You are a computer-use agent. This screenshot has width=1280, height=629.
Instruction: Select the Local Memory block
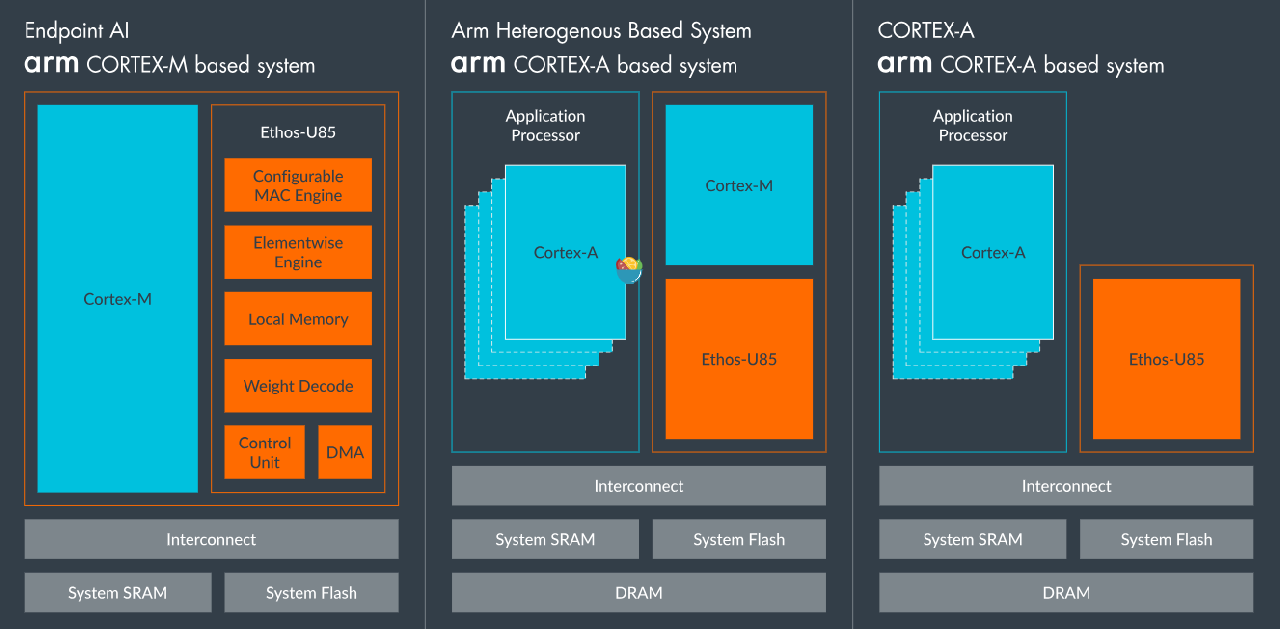(x=298, y=319)
